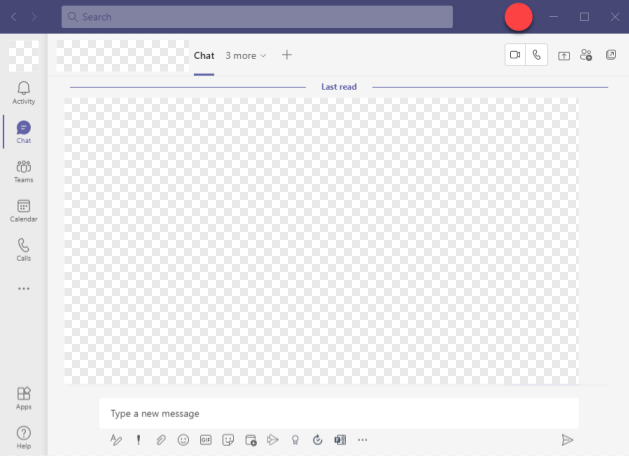Schedule a meeting from compose bar
Screen dimensions: 629x456
tap(251, 440)
